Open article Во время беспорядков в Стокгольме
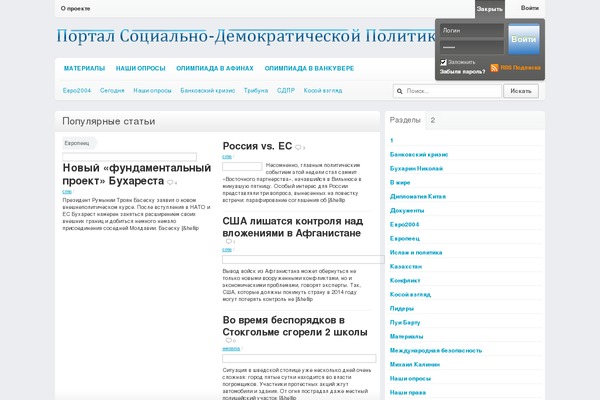This screenshot has width=600, height=400. point(295,326)
